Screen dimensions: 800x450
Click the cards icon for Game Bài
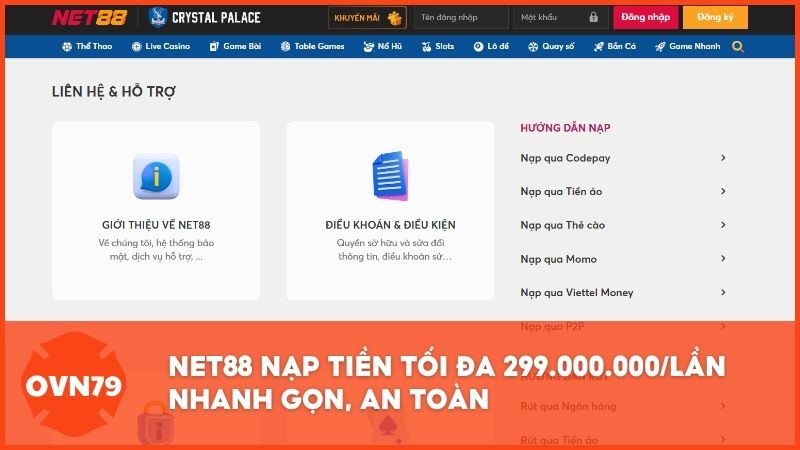[x=214, y=47]
